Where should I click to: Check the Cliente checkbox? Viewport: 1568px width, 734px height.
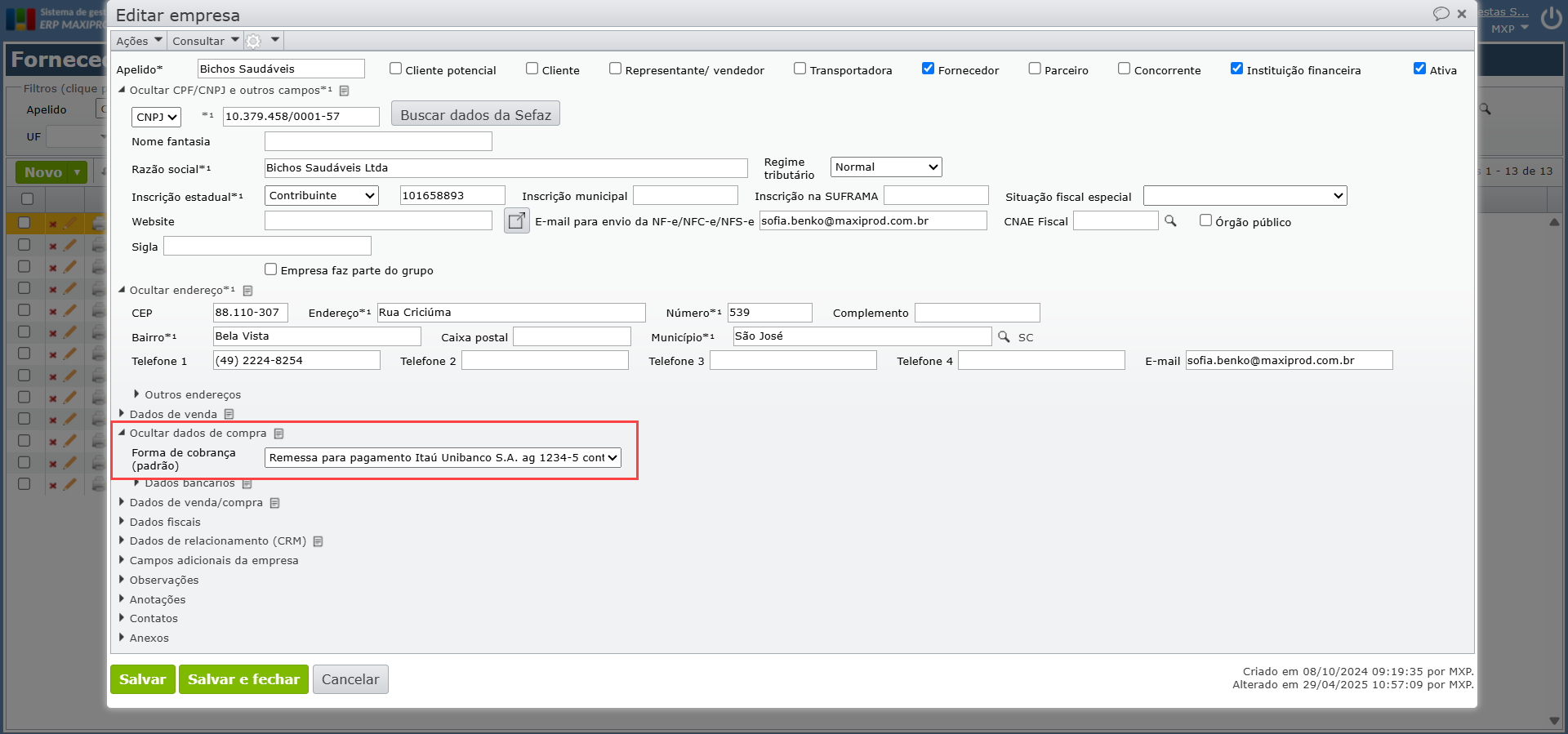532,69
